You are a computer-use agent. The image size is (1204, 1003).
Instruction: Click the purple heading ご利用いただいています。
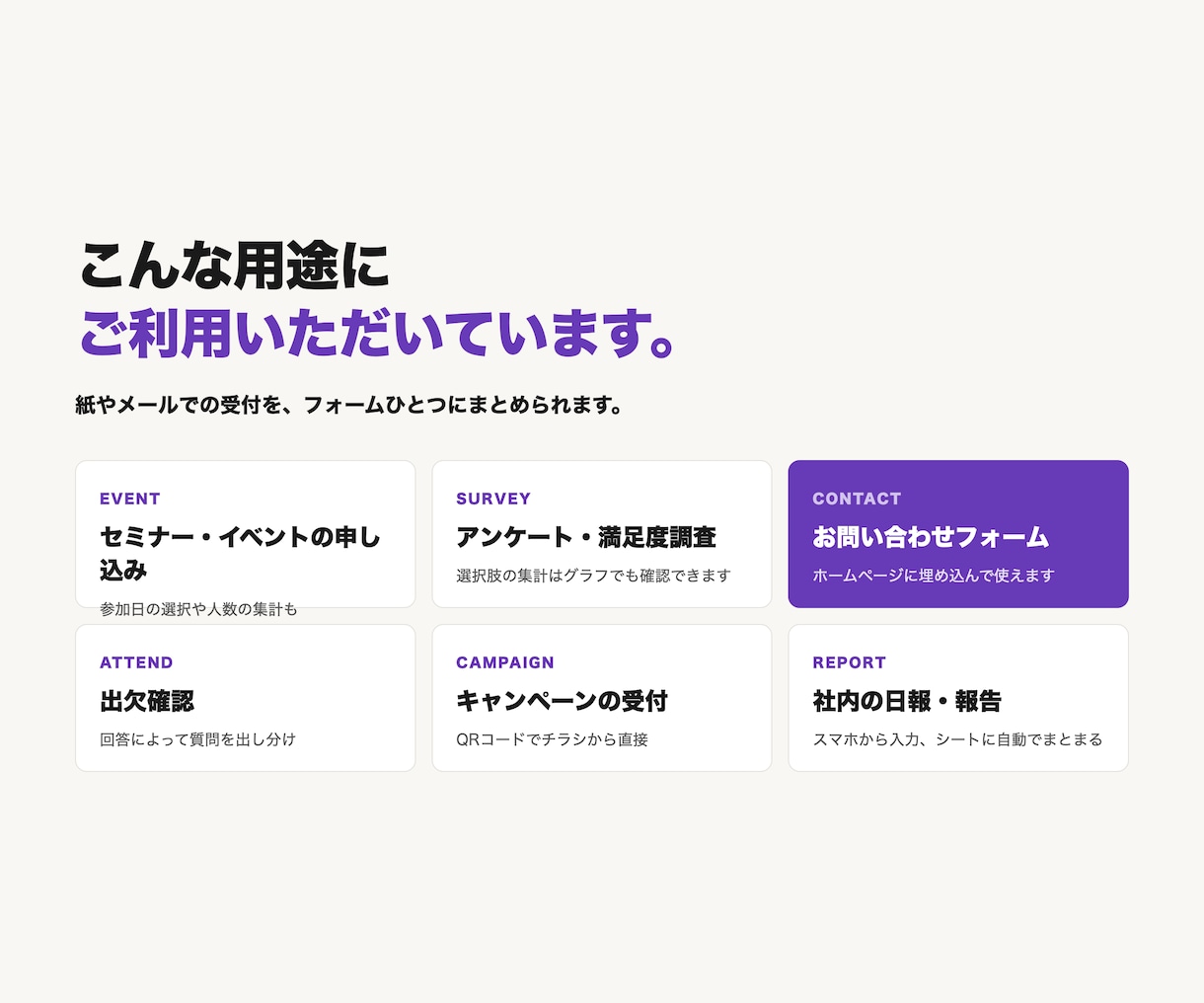click(x=378, y=334)
